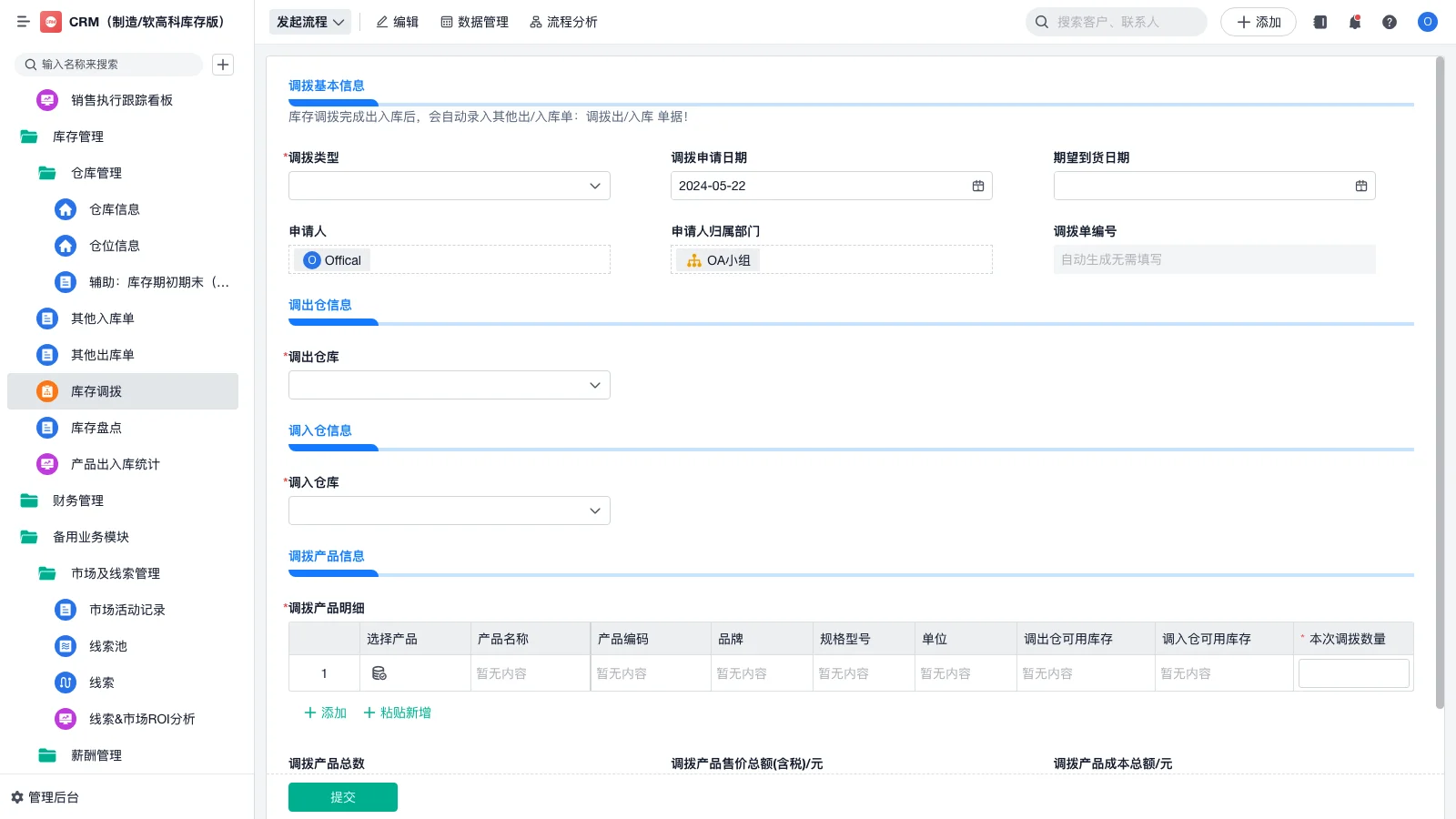1456x819 pixels.
Task: Click calendar icon beside 调拨申请日期
Action: [x=978, y=186]
